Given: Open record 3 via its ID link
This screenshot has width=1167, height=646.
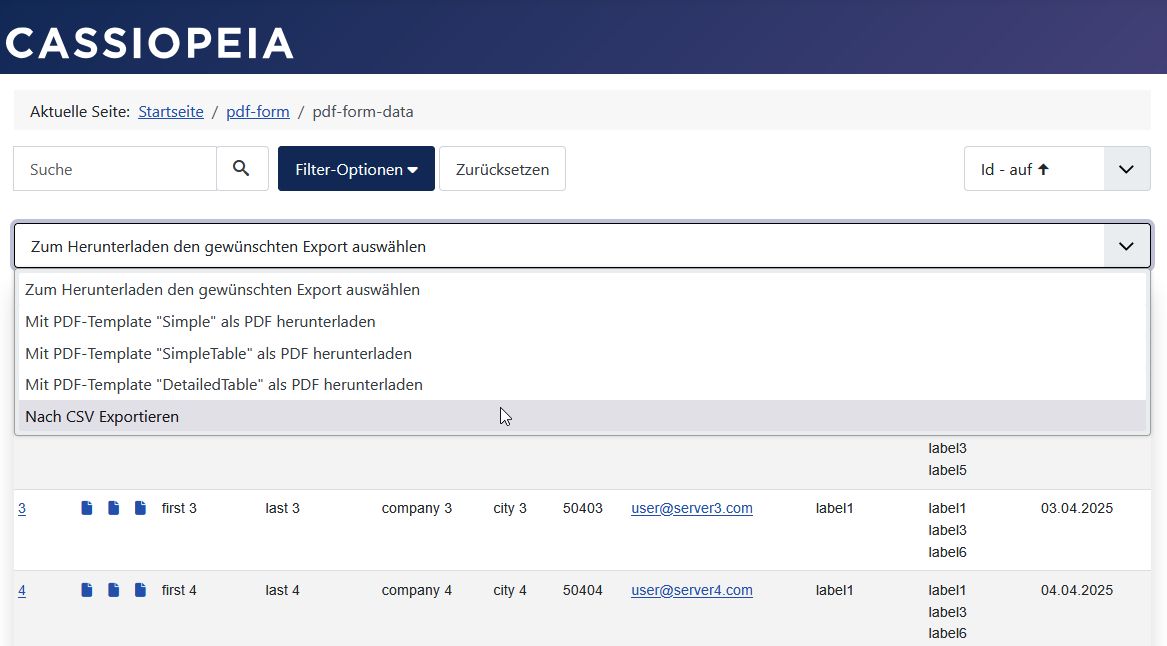Looking at the screenshot, I should click(22, 508).
